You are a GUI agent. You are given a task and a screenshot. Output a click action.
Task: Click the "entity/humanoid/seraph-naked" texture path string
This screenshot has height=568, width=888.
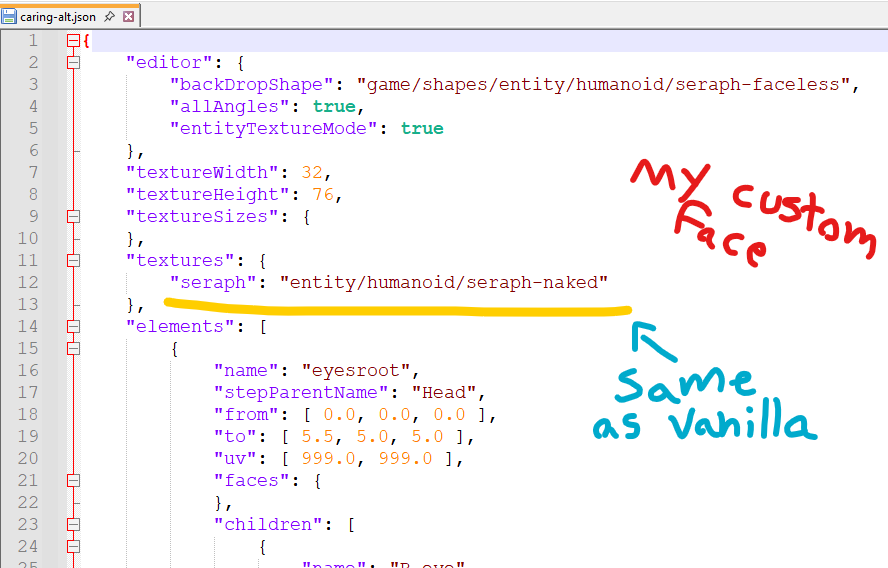(443, 282)
